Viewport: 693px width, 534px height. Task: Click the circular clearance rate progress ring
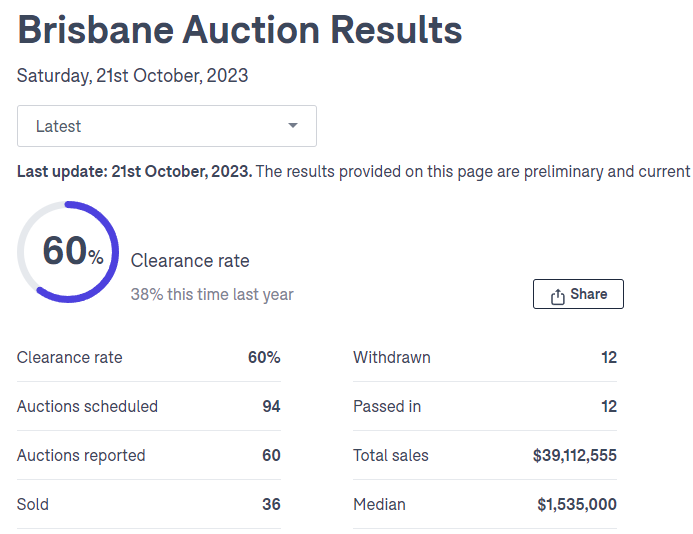[x=68, y=252]
